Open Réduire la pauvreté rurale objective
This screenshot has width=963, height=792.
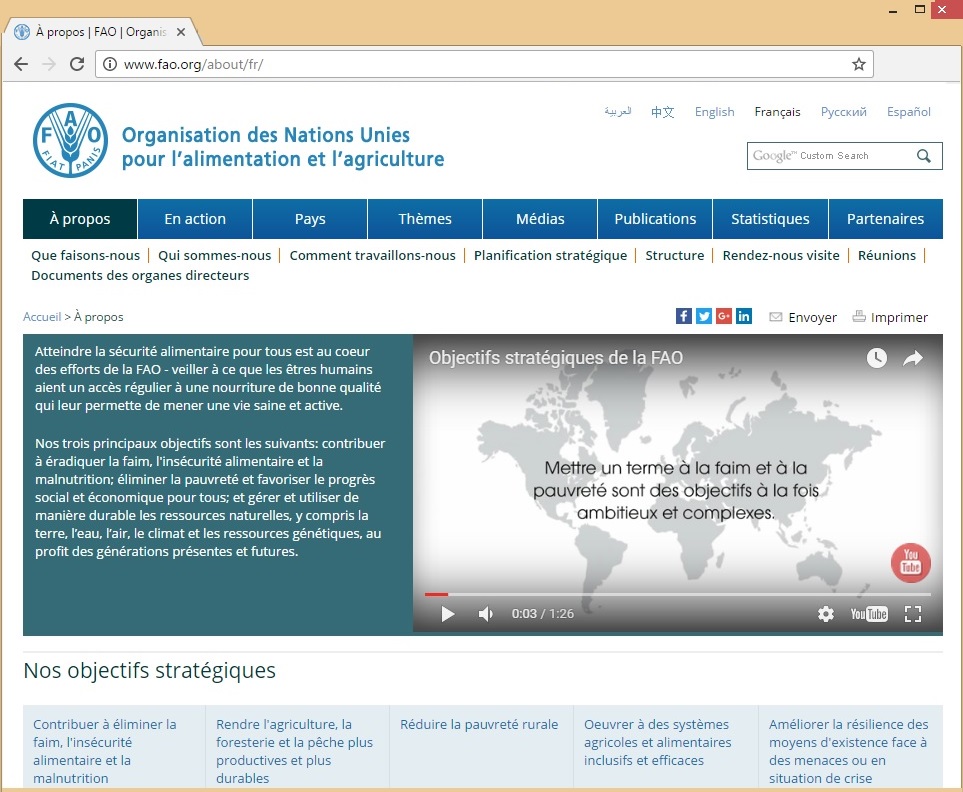(x=479, y=724)
